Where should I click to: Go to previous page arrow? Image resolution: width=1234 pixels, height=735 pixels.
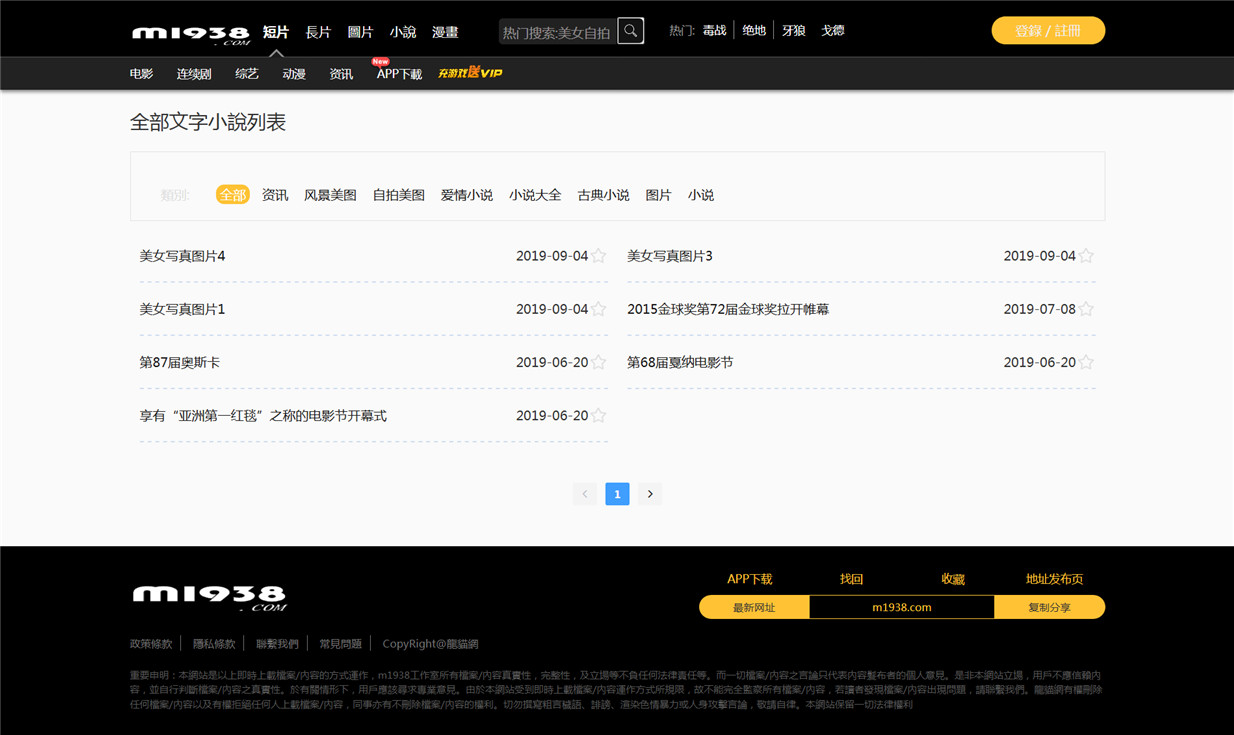[x=585, y=494]
